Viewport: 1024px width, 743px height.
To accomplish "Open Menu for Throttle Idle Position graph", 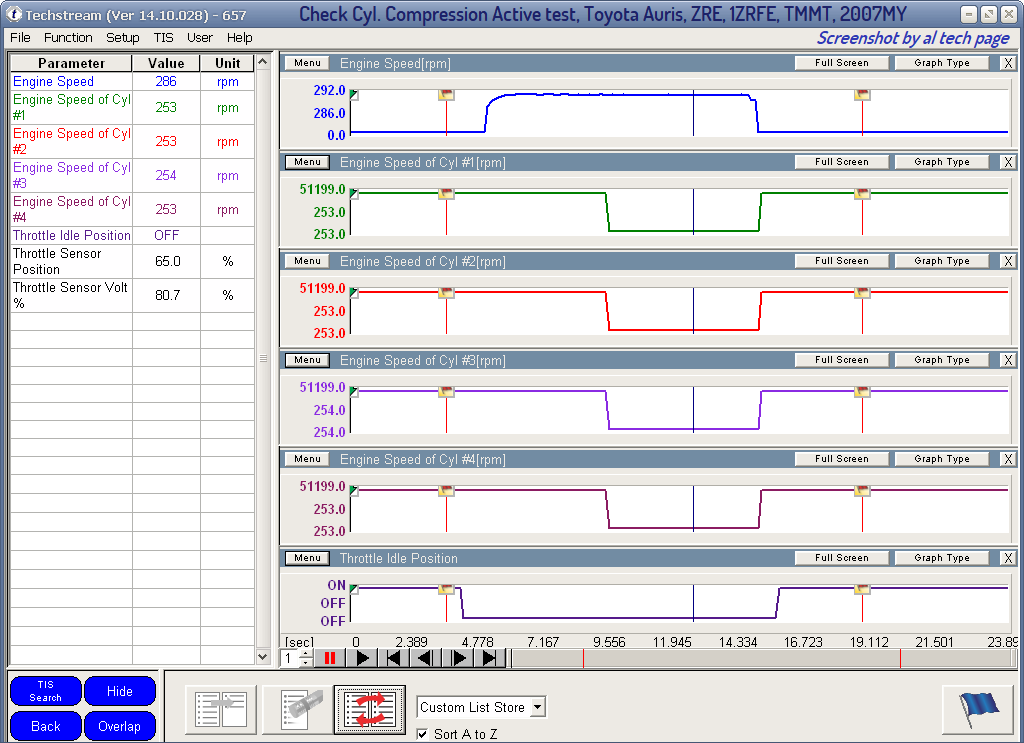I will [307, 558].
